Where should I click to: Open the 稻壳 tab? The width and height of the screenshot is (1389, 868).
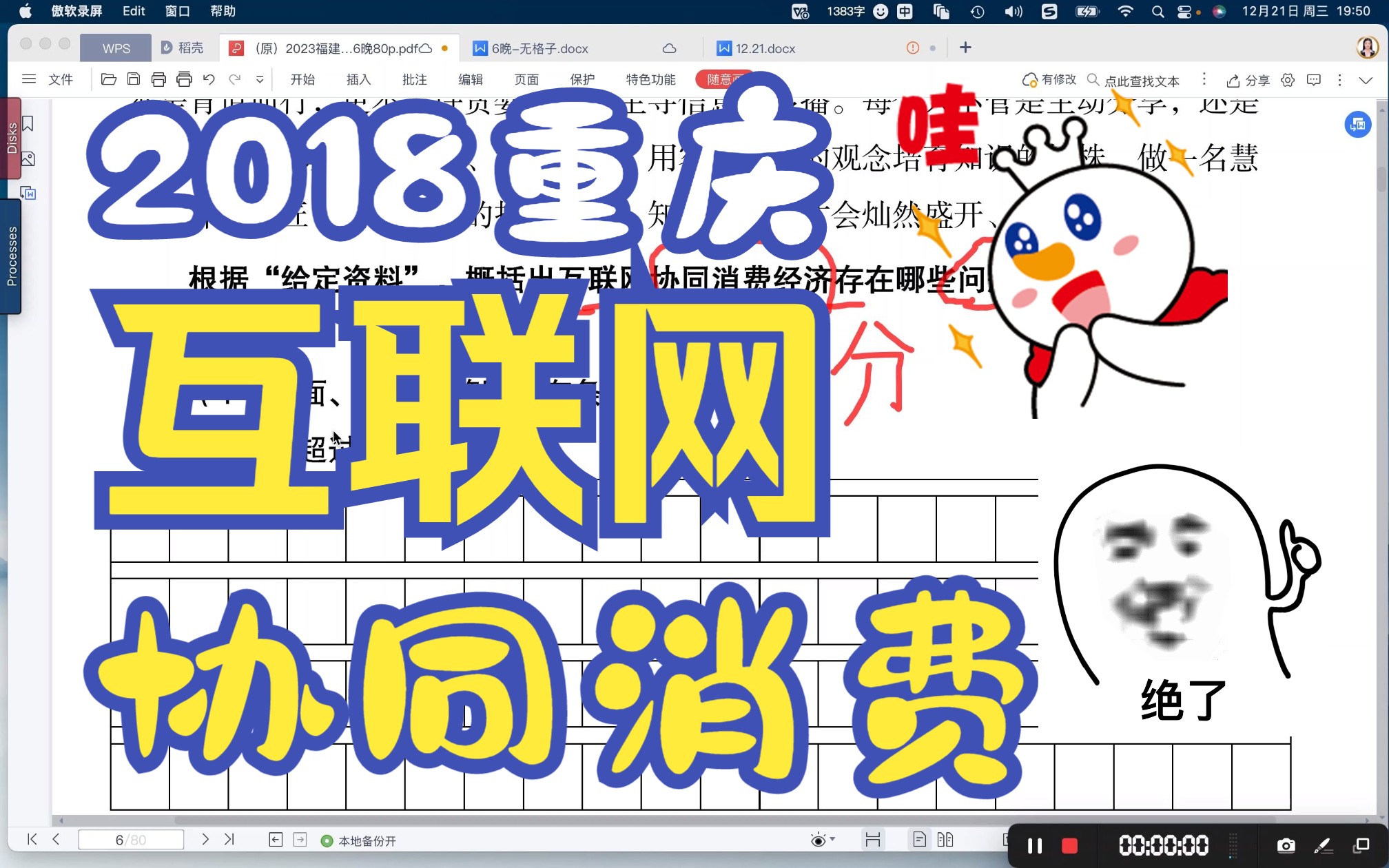pyautogui.click(x=183, y=48)
